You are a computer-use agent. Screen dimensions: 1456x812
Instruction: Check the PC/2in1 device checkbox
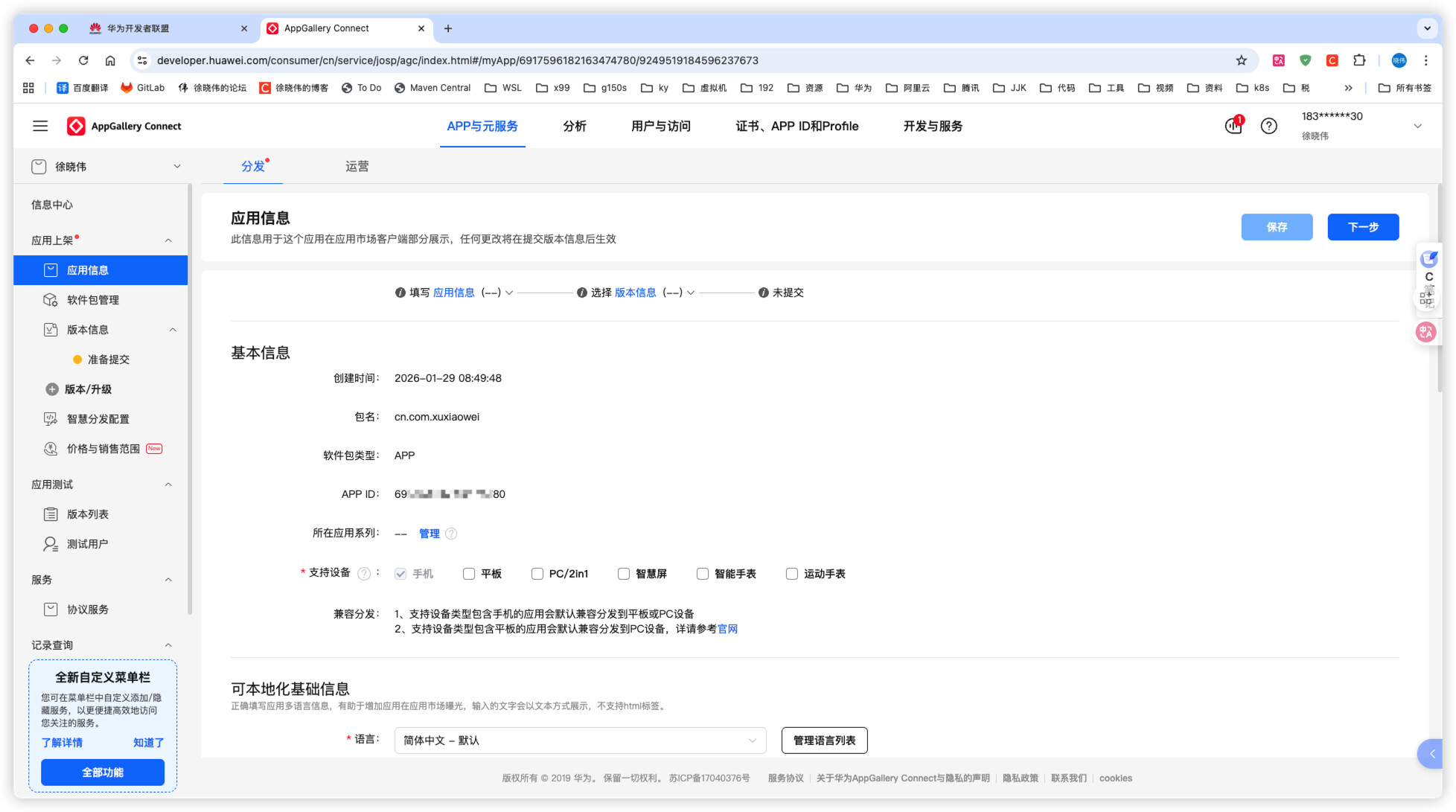point(537,573)
